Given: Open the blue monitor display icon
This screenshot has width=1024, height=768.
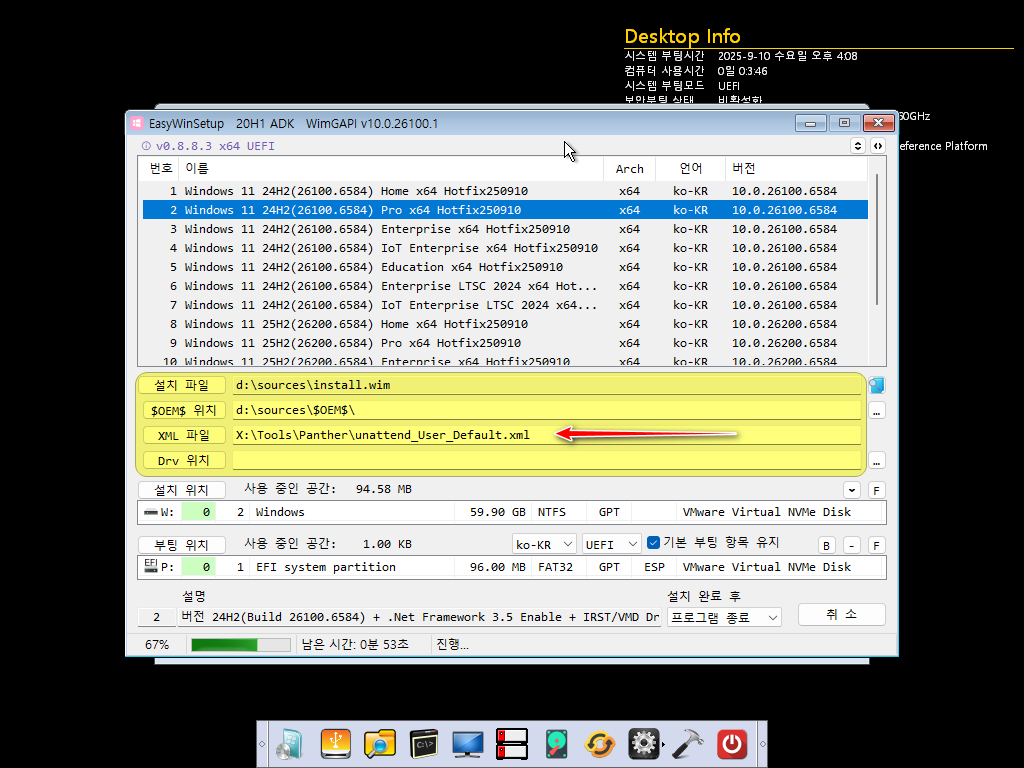Looking at the screenshot, I should 468,744.
